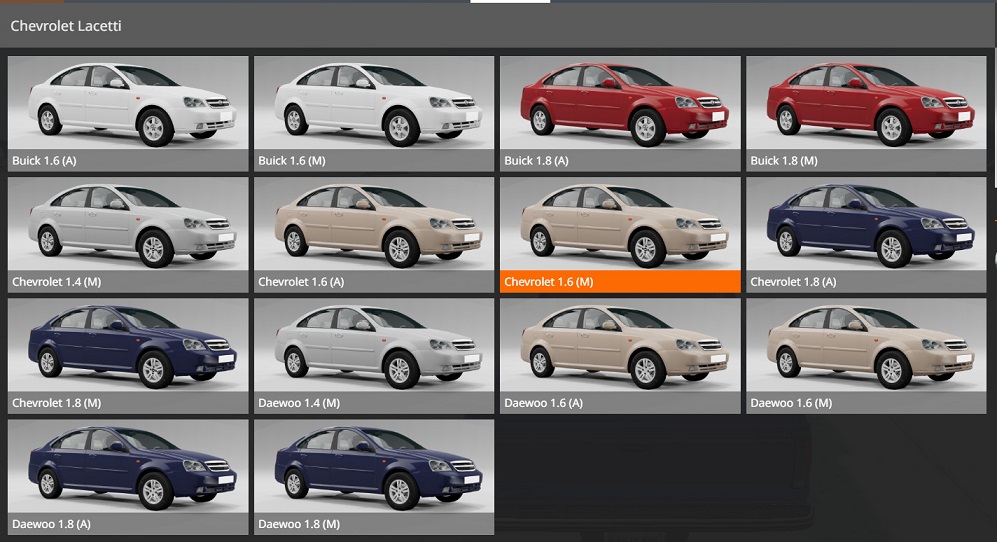
Task: Click the Chevrolet 1.8 (A) caption label
Action: pyautogui.click(x=793, y=282)
